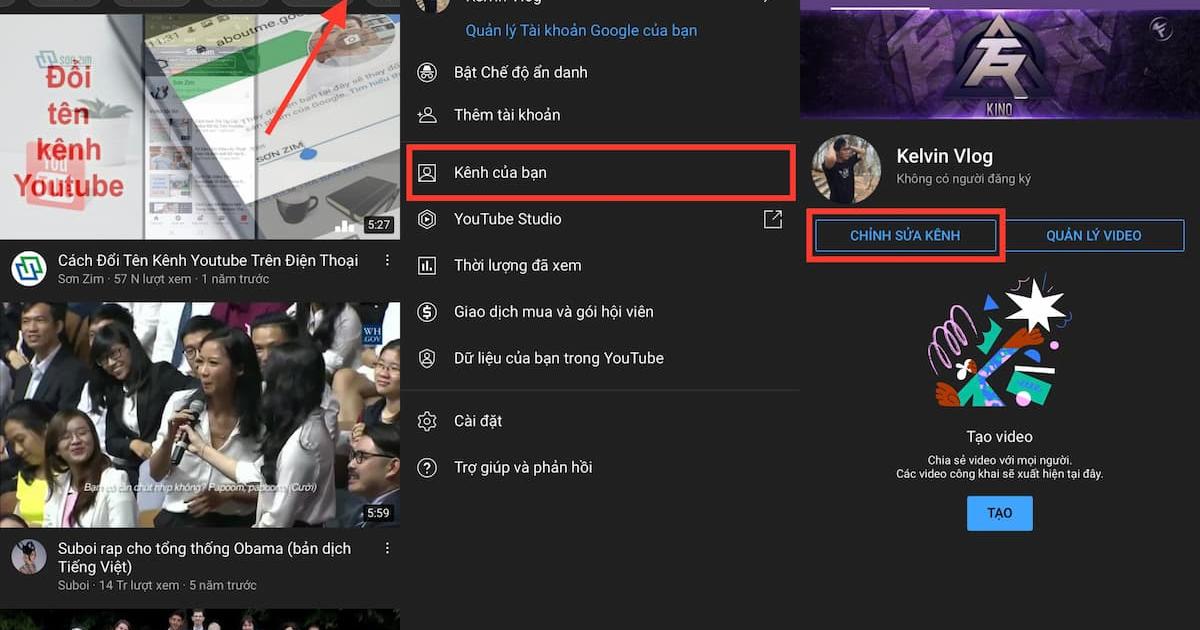The height and width of the screenshot is (630, 1200).
Task: Click the purchases and memberships dollar icon
Action: click(429, 311)
